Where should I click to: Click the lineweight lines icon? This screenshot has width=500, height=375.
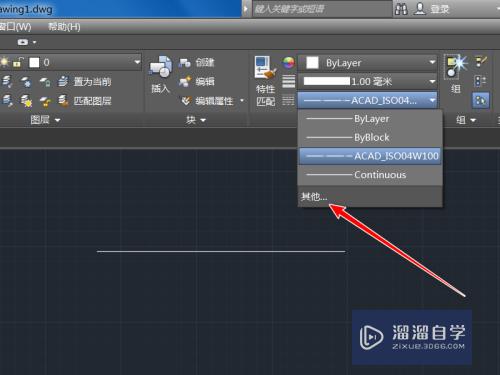[288, 81]
